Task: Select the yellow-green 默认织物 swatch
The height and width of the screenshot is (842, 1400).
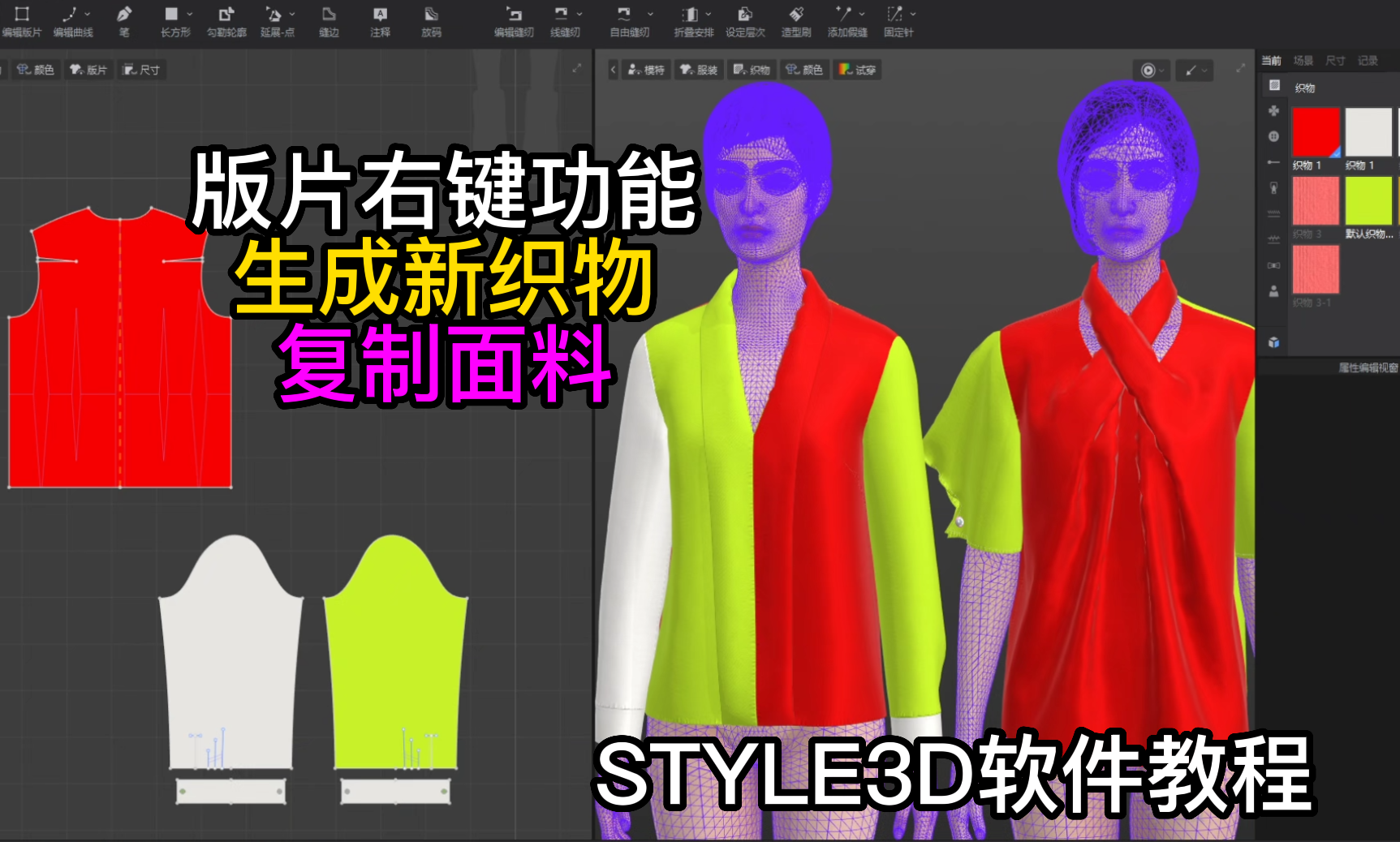Action: pyautogui.click(x=1368, y=200)
